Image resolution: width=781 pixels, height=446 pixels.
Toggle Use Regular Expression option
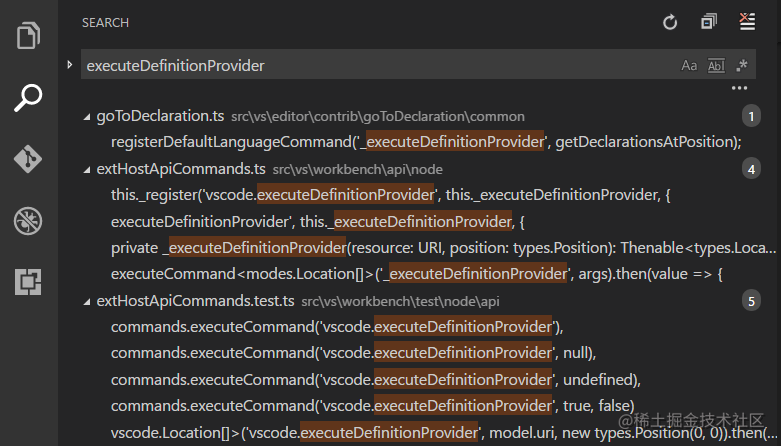click(x=741, y=66)
